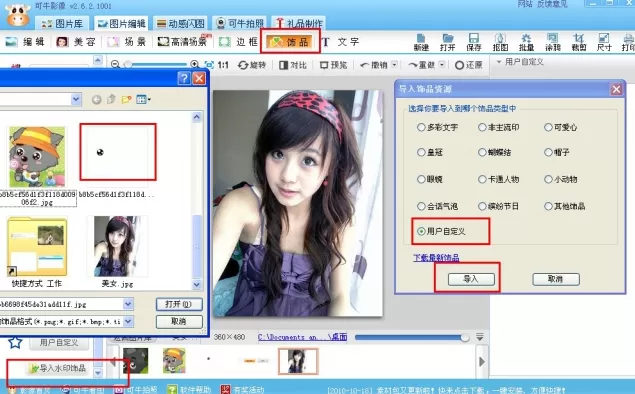
Task: Open the 饰品 accessories menu
Action: [289, 42]
